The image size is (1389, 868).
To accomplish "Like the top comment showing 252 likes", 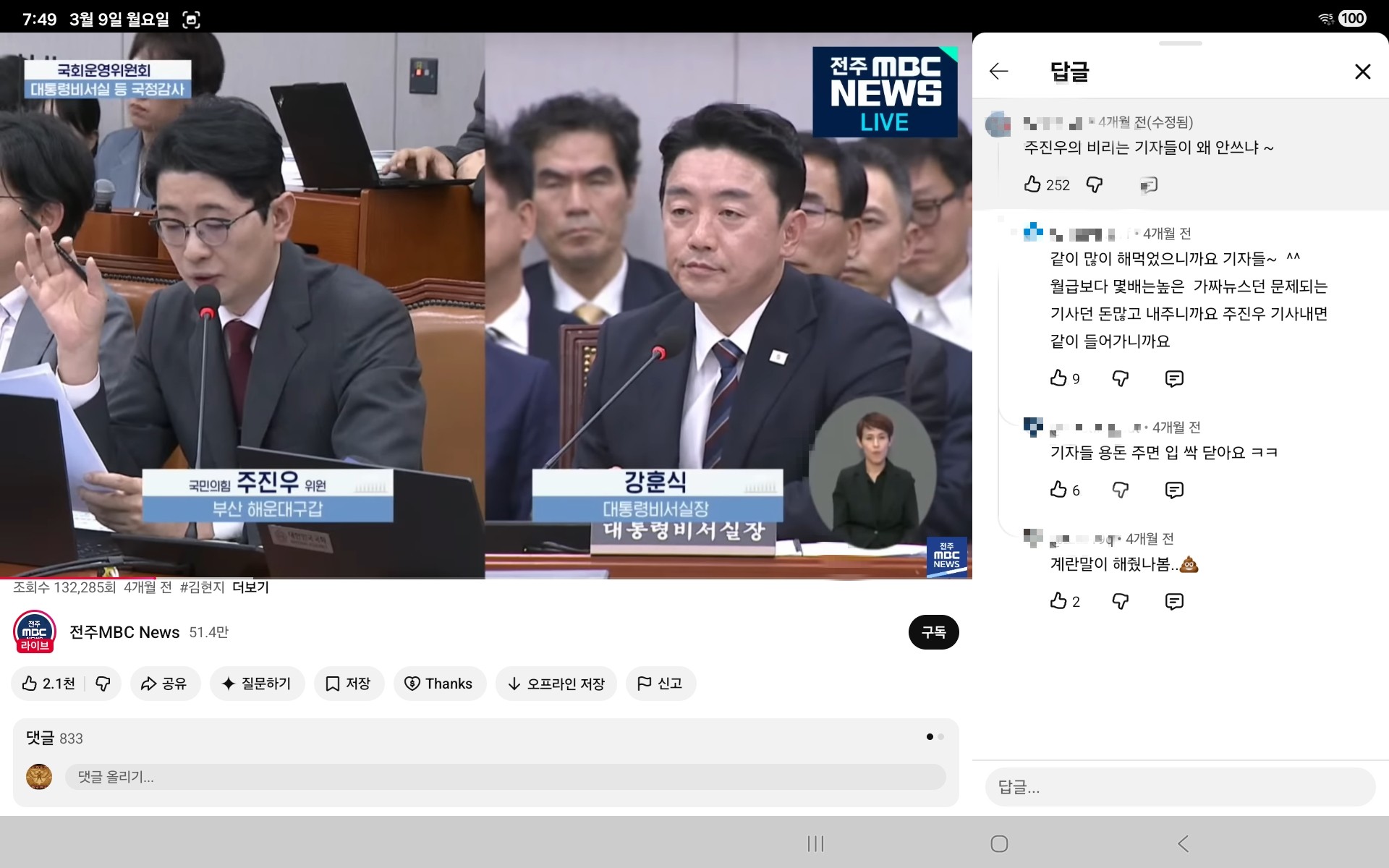I will coord(1032,185).
